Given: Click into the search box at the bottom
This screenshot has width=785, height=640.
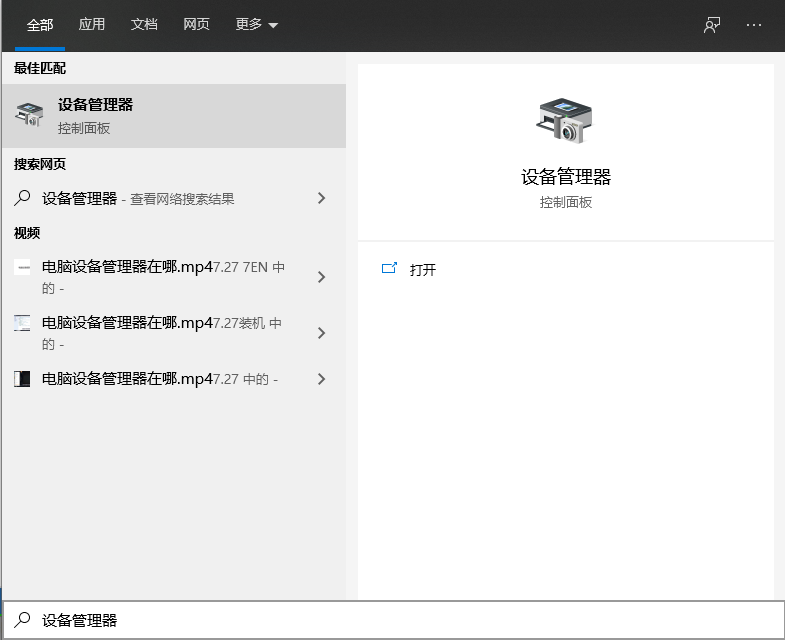Looking at the screenshot, I should pyautogui.click(x=400, y=620).
